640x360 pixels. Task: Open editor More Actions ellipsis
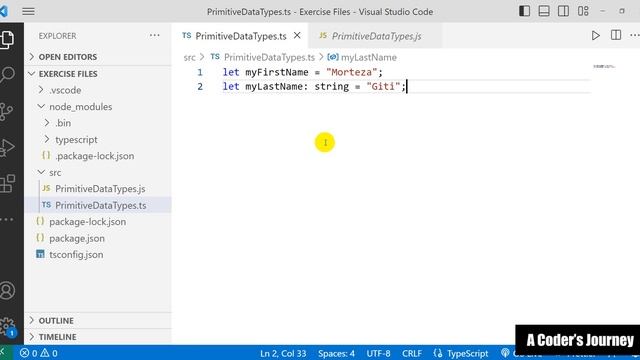[x=635, y=36]
